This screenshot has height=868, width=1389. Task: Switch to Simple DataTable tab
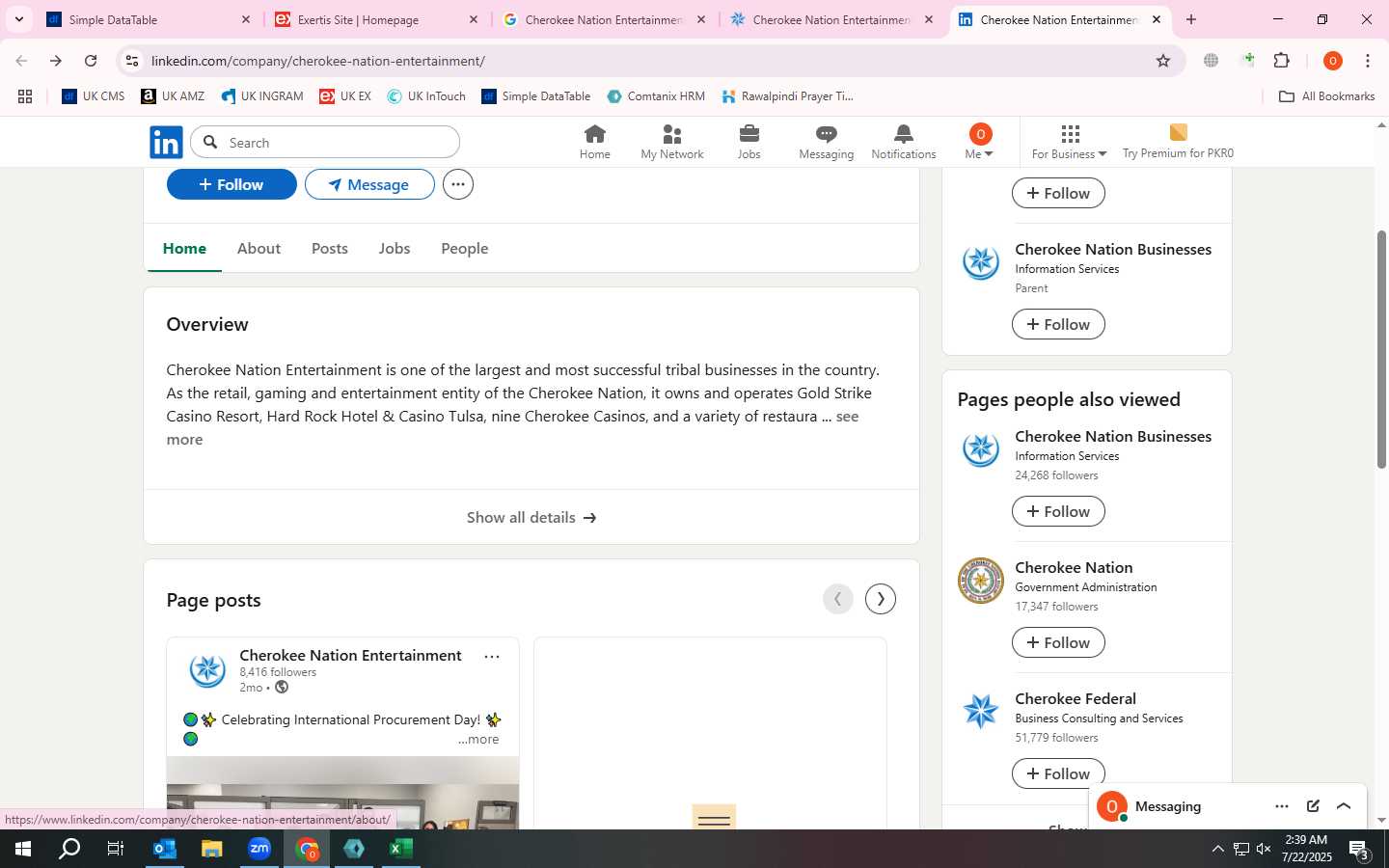click(150, 19)
